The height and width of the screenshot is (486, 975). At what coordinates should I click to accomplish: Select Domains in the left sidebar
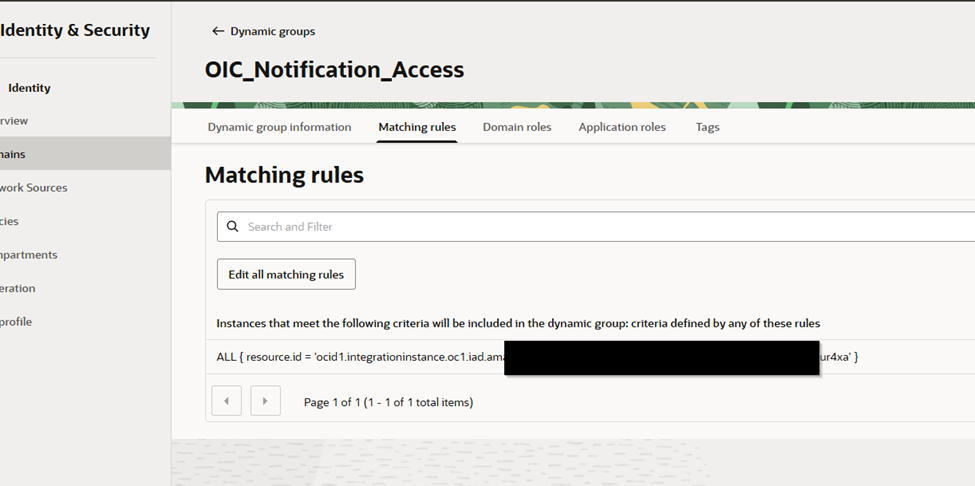click(15, 154)
